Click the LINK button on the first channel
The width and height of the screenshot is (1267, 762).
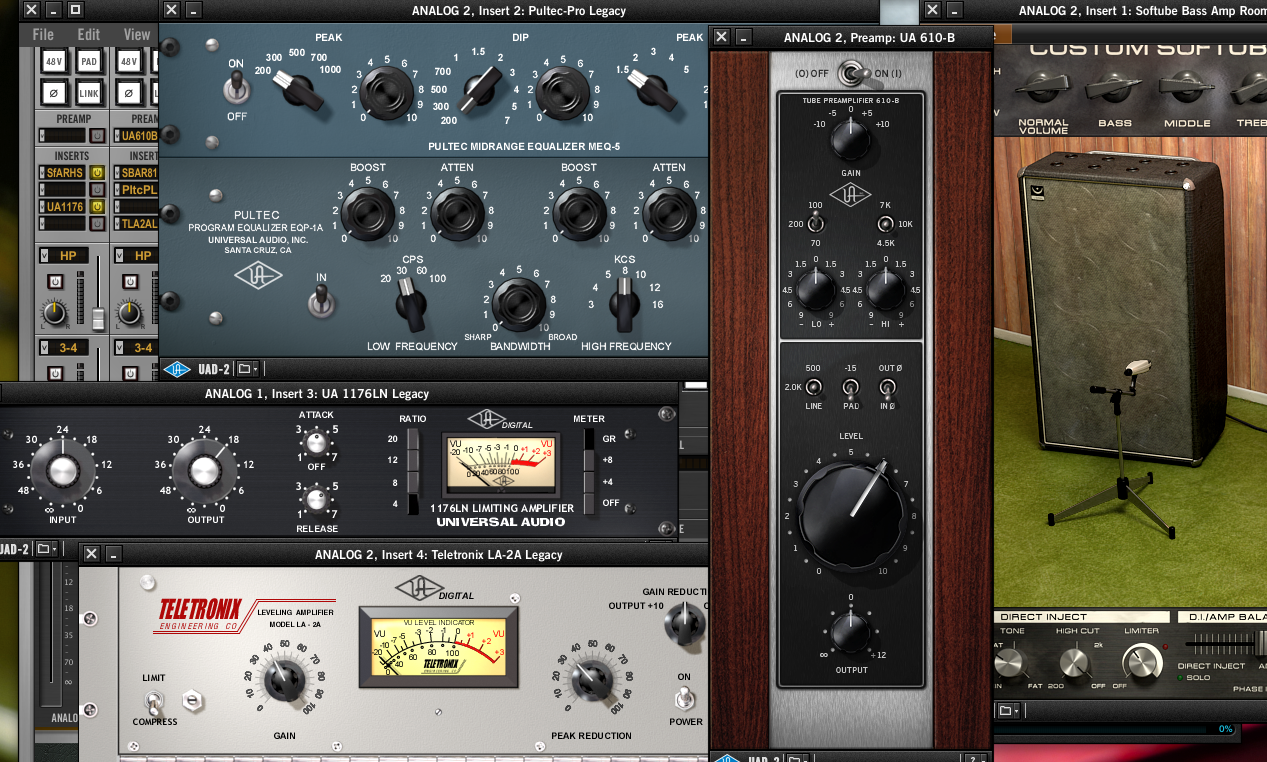(x=89, y=94)
